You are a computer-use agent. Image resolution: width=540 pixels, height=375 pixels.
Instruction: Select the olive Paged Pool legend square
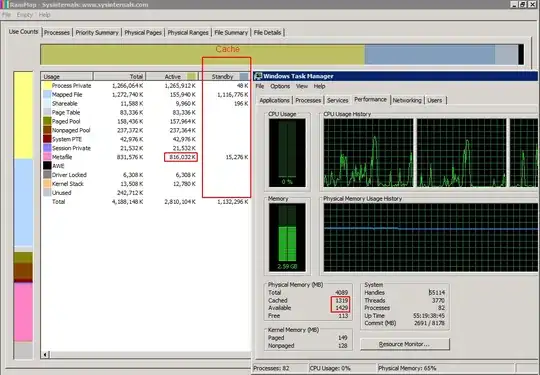[x=47, y=121]
